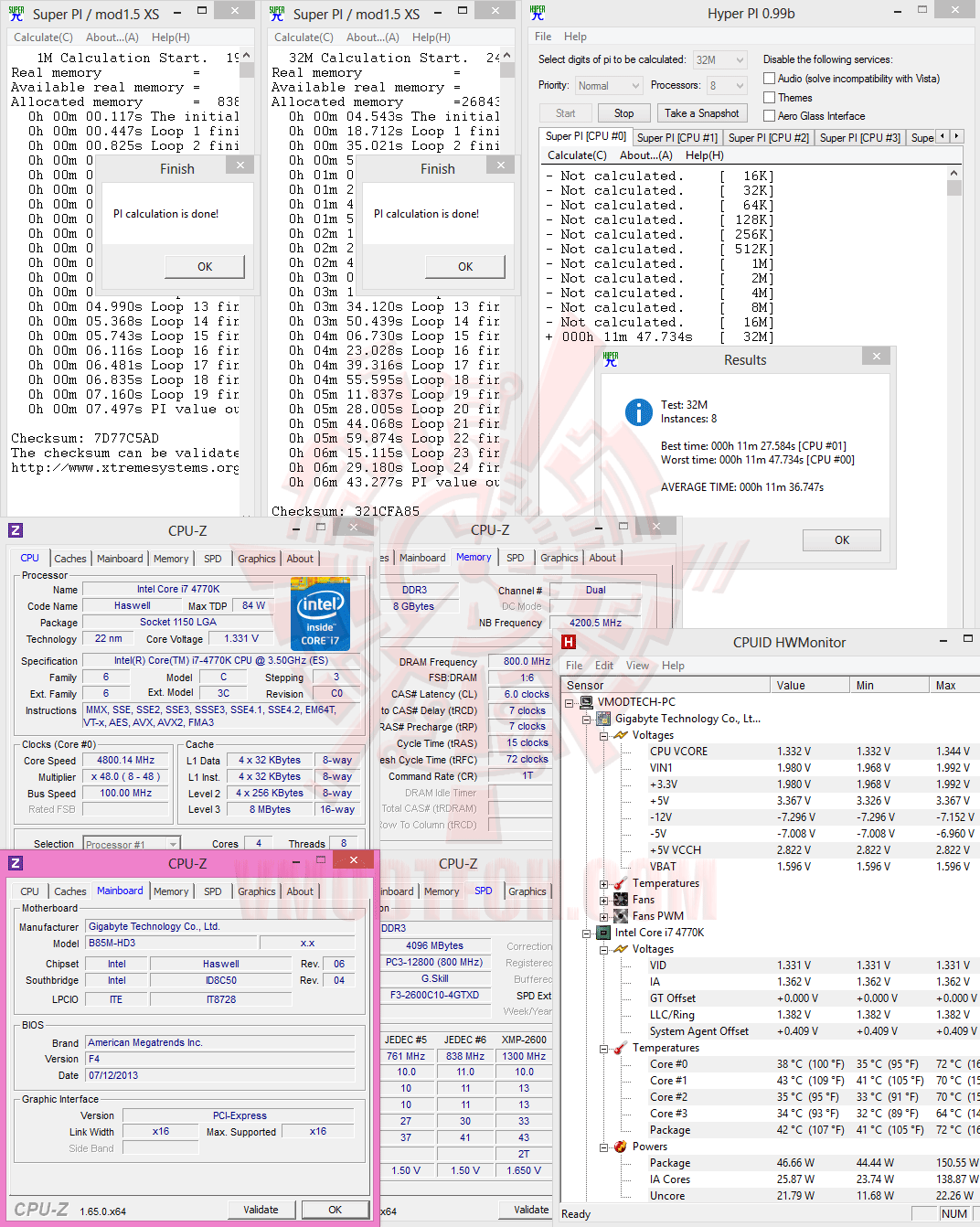Collapse Gigabyte Voltages node
This screenshot has height=1227, width=980.
click(603, 735)
